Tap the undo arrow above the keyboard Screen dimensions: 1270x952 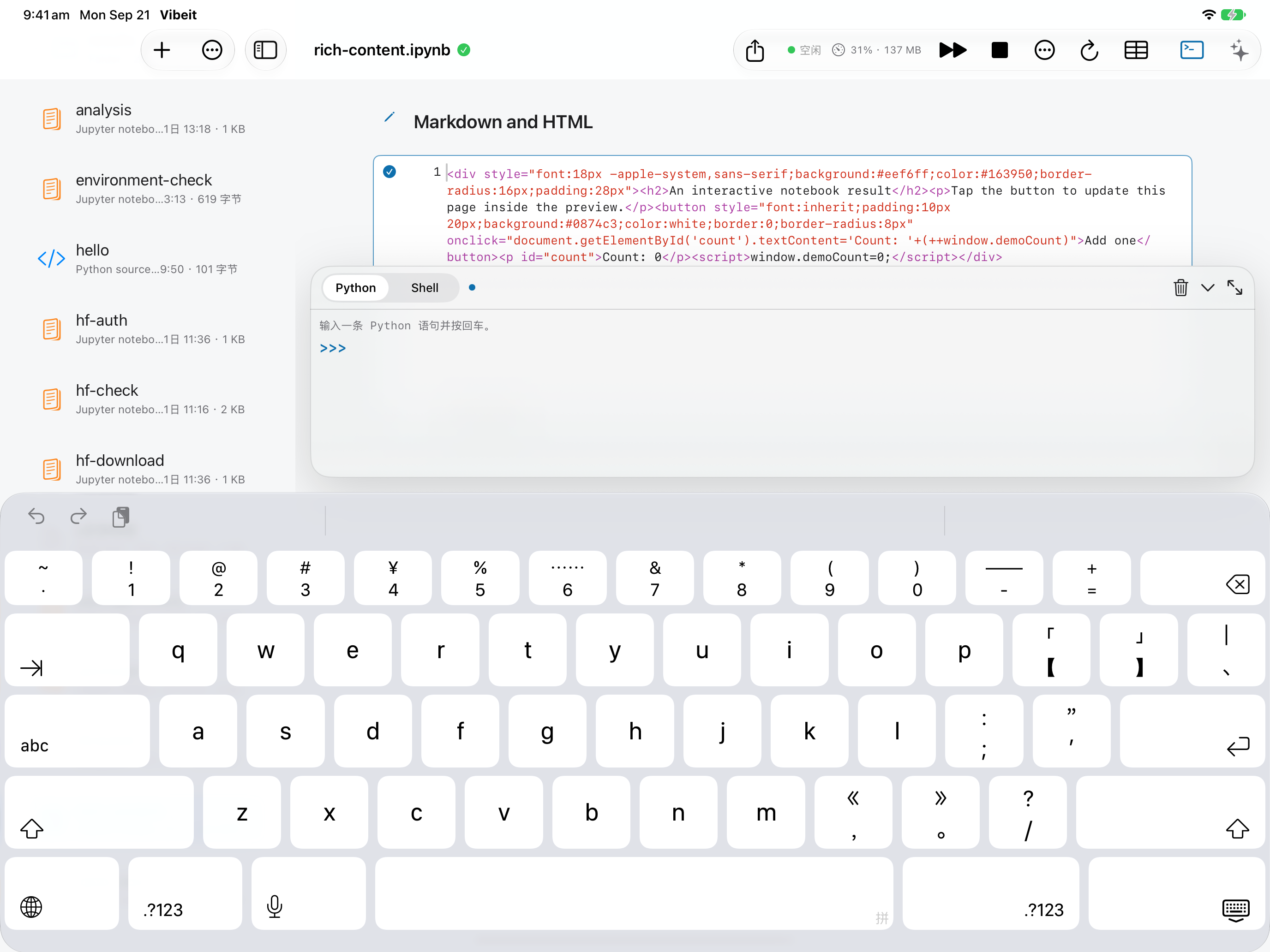pos(36,517)
